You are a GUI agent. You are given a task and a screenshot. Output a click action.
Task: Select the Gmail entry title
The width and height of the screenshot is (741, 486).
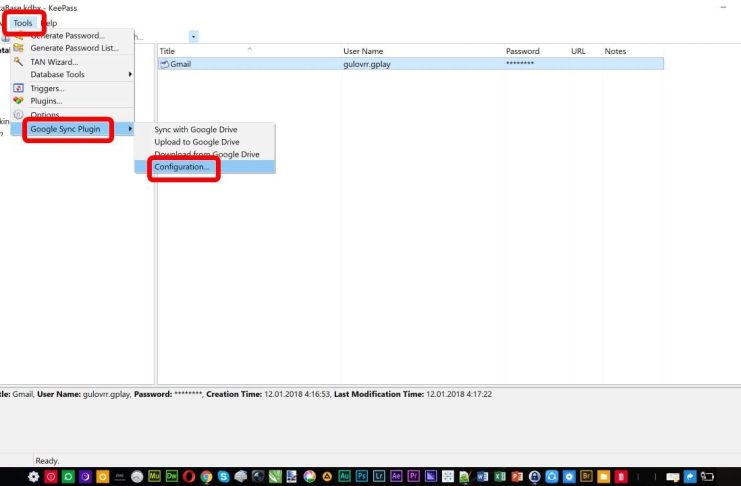[x=181, y=64]
